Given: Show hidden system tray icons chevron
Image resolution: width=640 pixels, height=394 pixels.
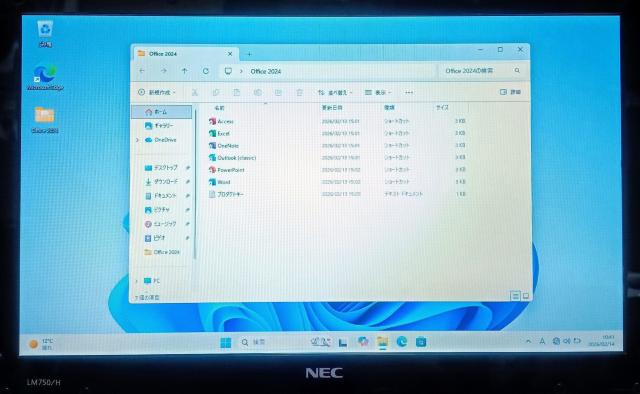Looking at the screenshot, I should tap(528, 341).
